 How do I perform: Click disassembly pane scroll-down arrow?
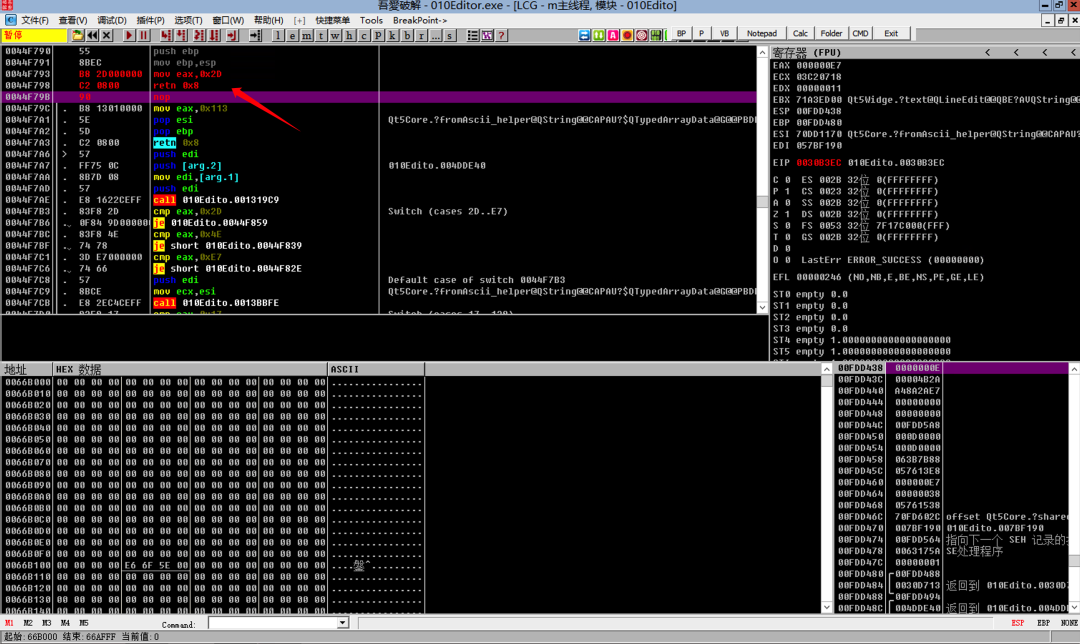pyautogui.click(x=762, y=308)
